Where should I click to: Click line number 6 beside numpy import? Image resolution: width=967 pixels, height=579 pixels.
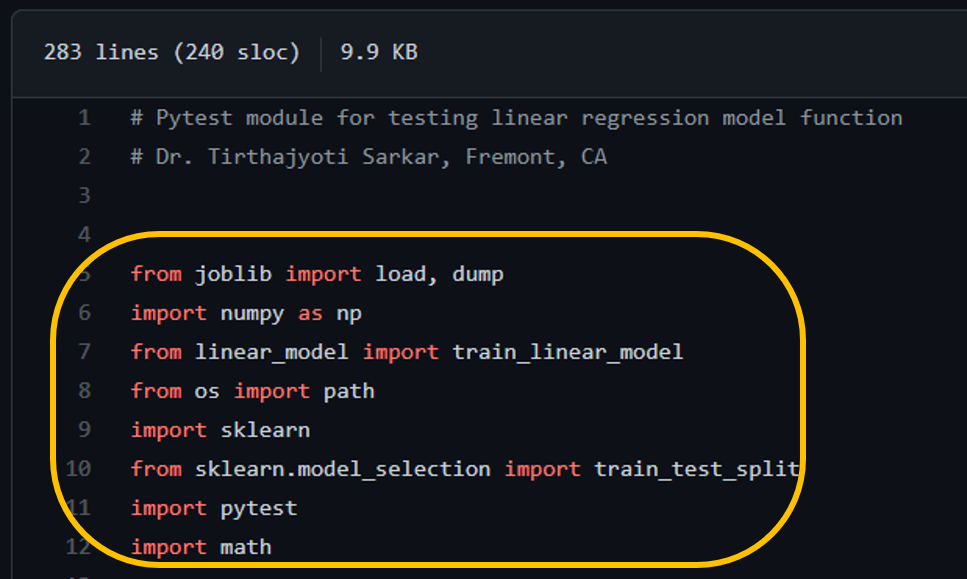coord(84,313)
